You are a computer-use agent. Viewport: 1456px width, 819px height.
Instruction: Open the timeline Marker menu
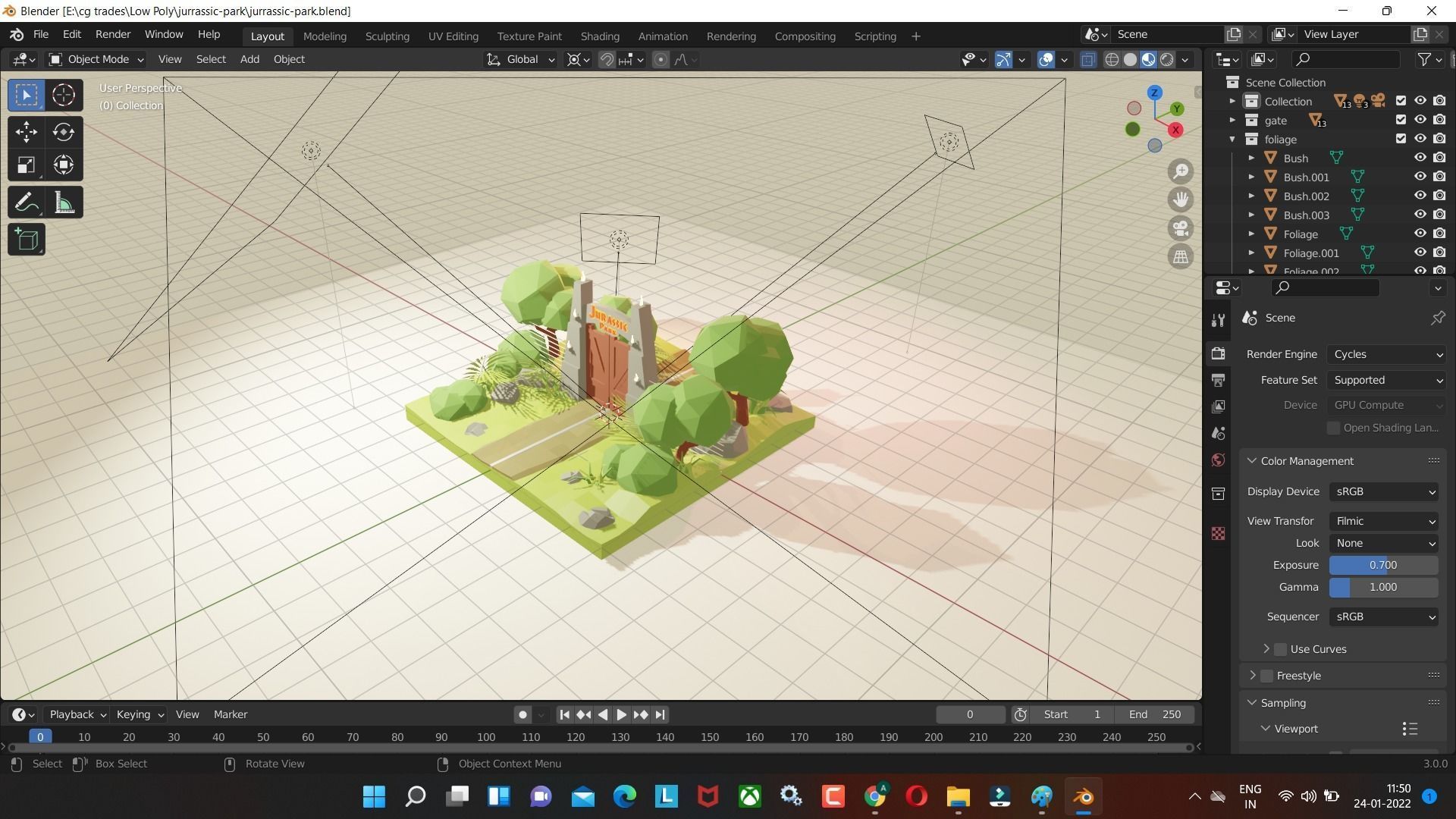tap(231, 714)
